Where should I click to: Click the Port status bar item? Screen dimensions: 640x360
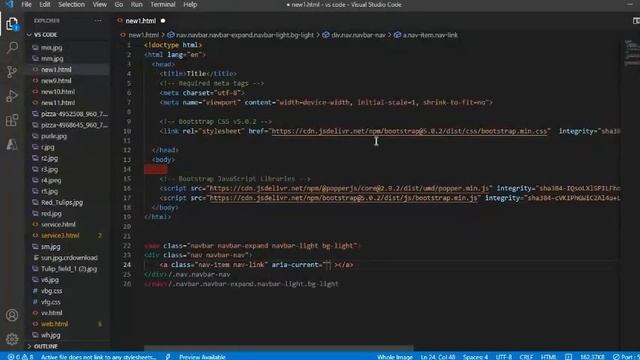[627, 357]
